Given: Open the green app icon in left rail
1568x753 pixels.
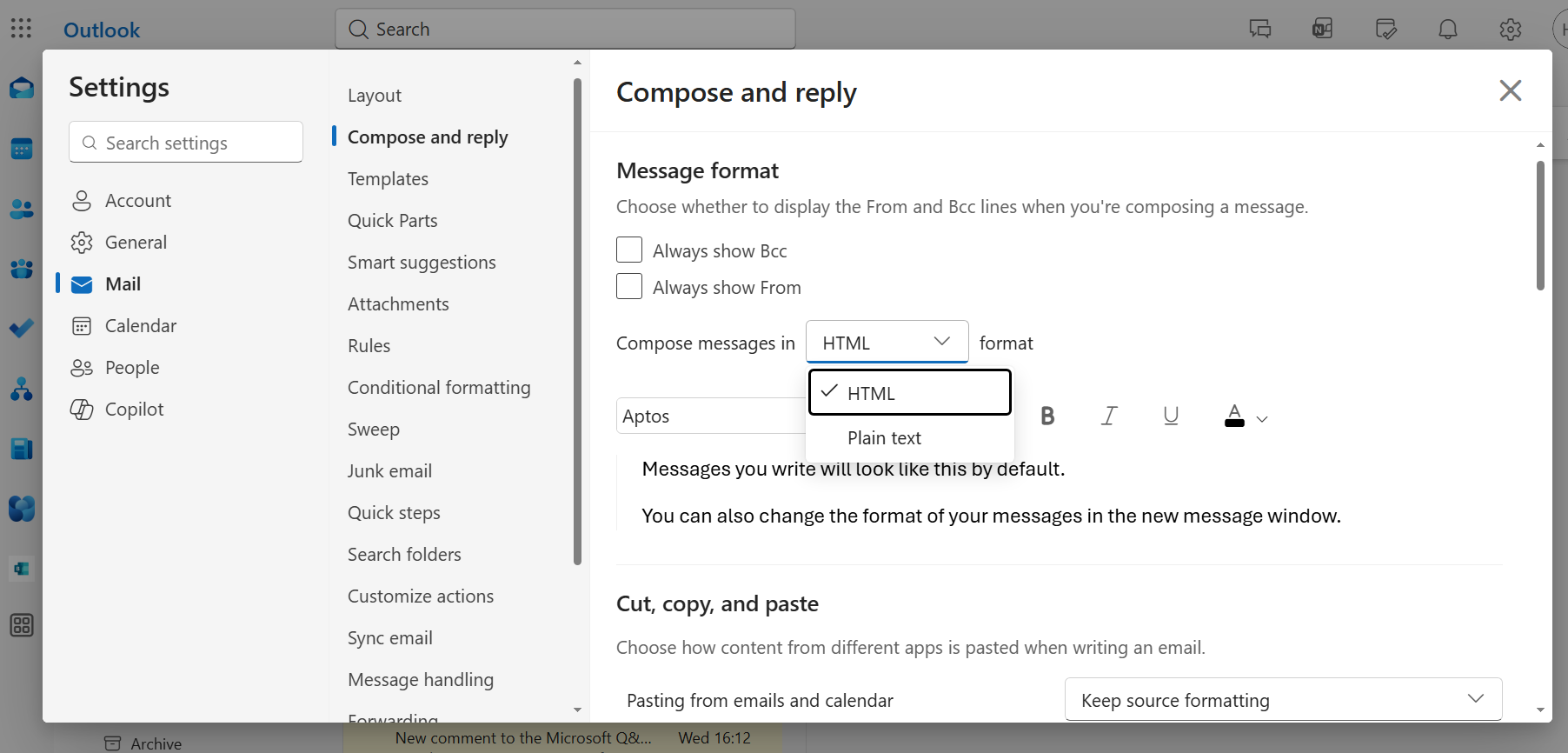Looking at the screenshot, I should [x=22, y=569].
